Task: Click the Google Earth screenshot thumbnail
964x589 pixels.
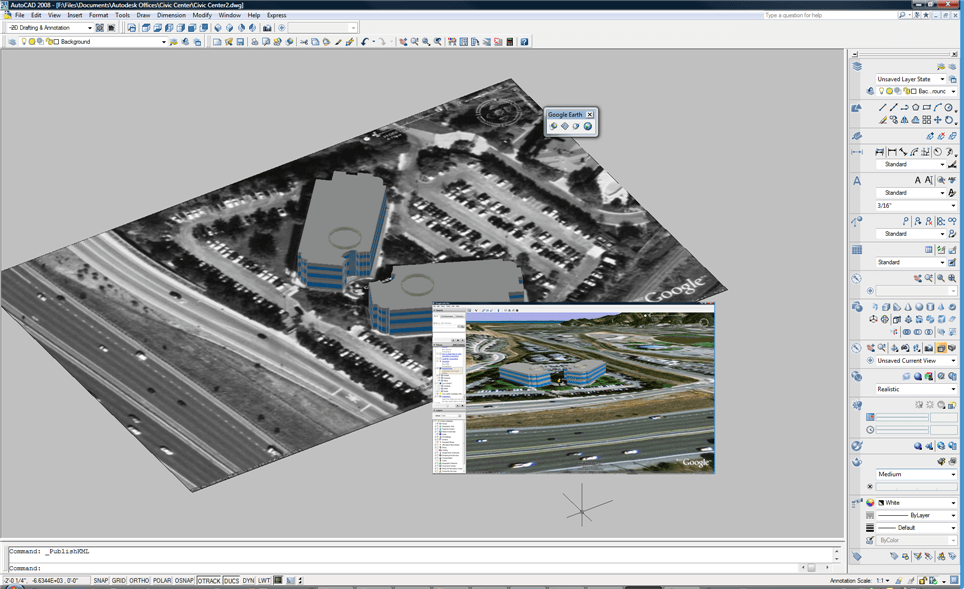Action: click(574, 388)
